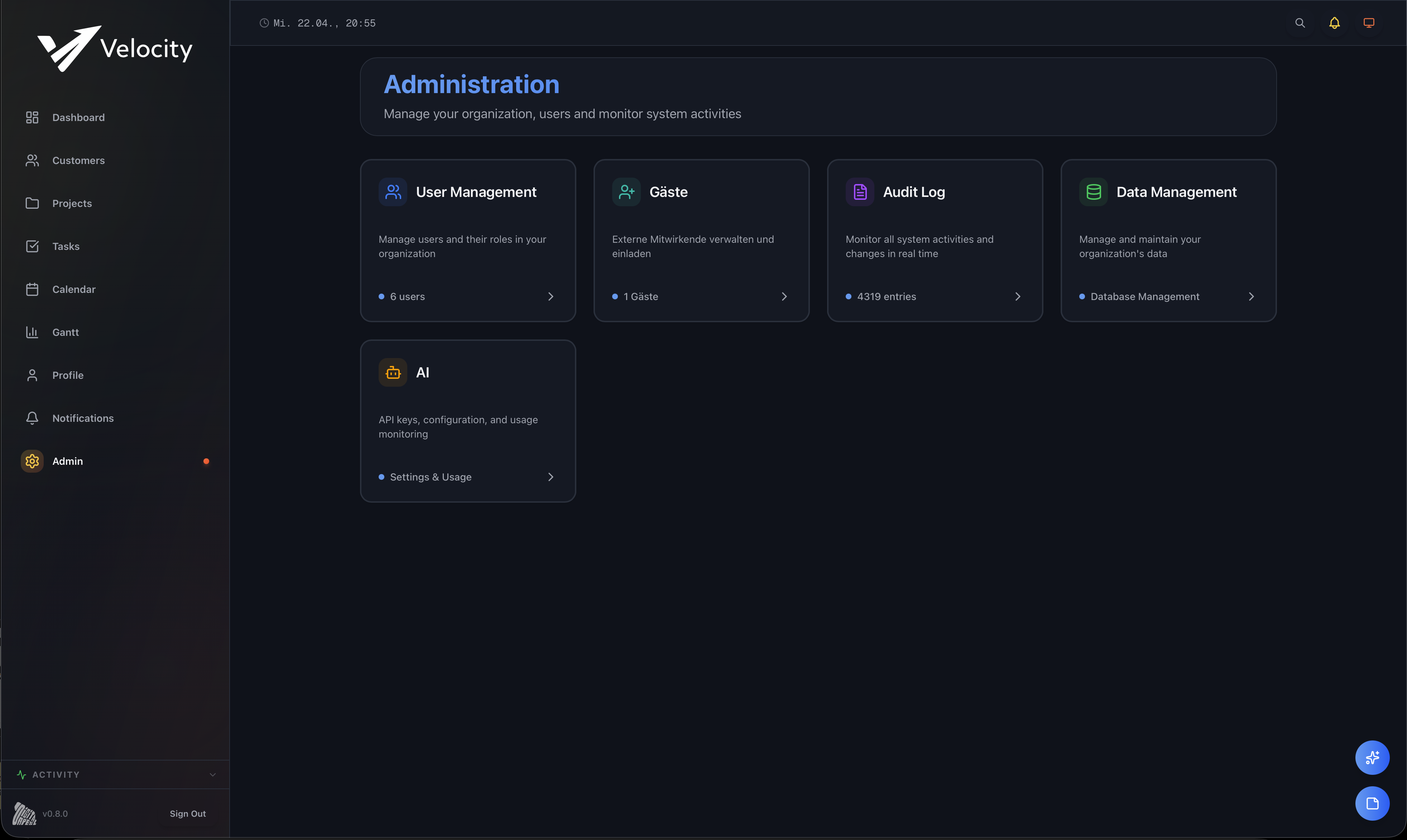
Task: Go to Dashboard in sidebar
Action: tap(78, 117)
